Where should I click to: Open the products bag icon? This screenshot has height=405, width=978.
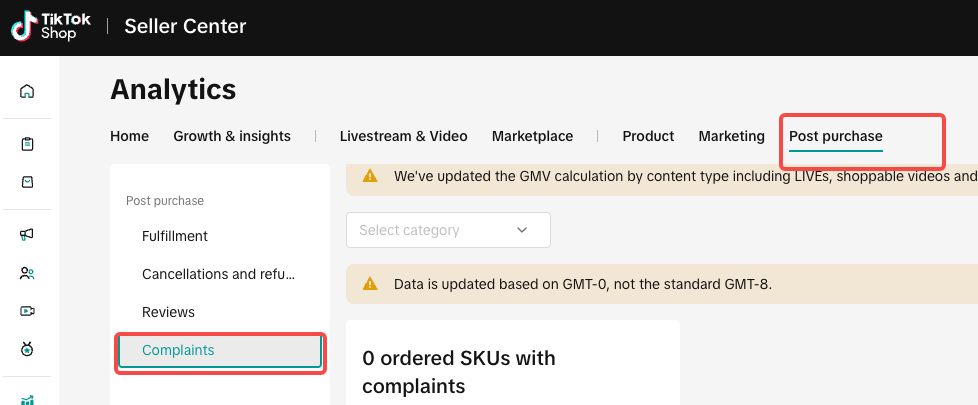coord(28,182)
